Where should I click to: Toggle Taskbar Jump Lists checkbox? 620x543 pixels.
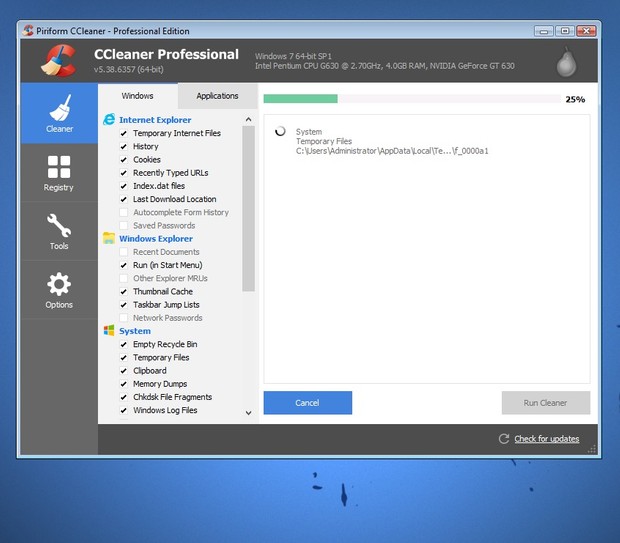[x=124, y=305]
